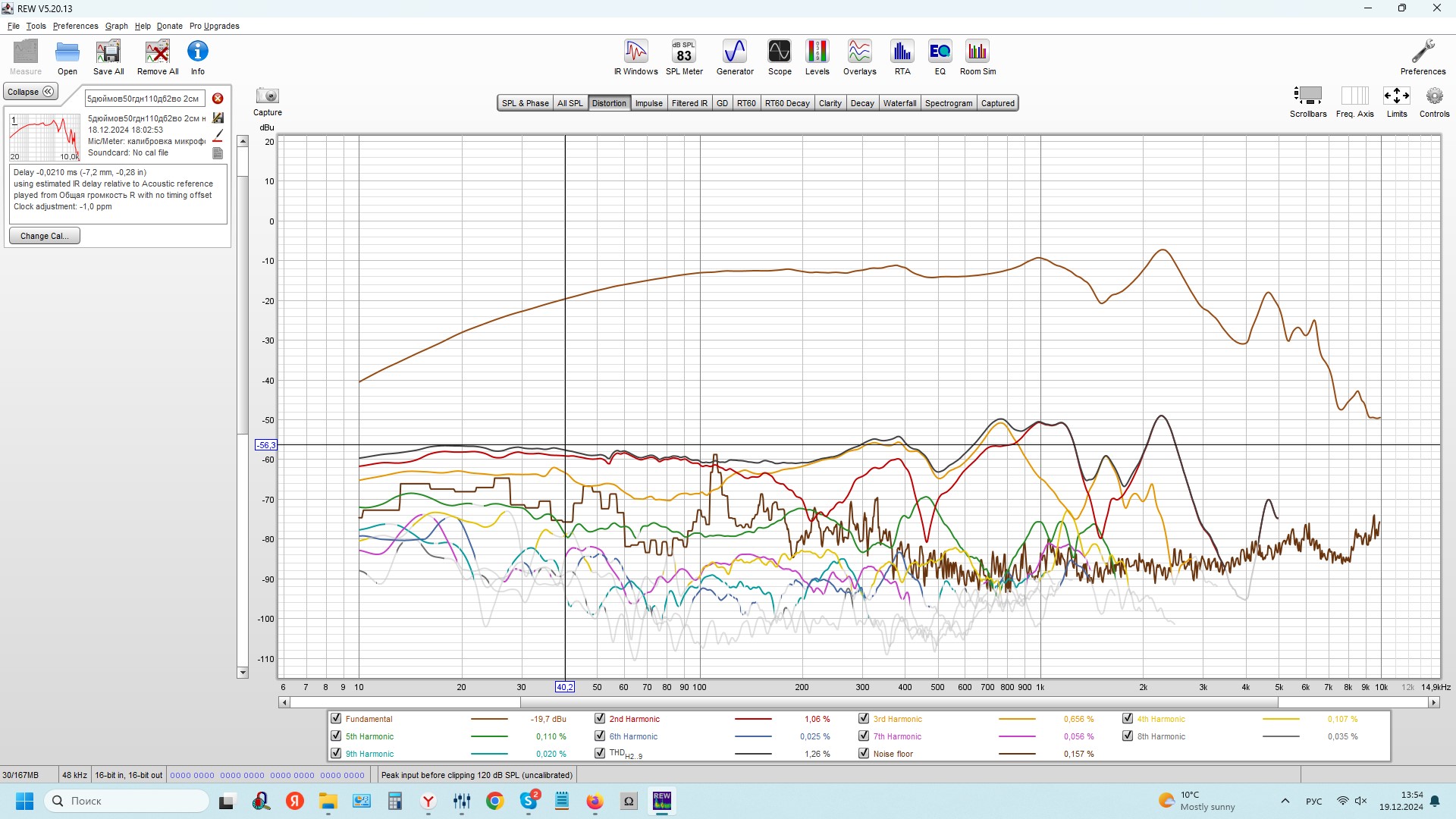The image size is (1456, 819).
Task: Click the vertical axis scroll-down arrow
Action: 243,673
